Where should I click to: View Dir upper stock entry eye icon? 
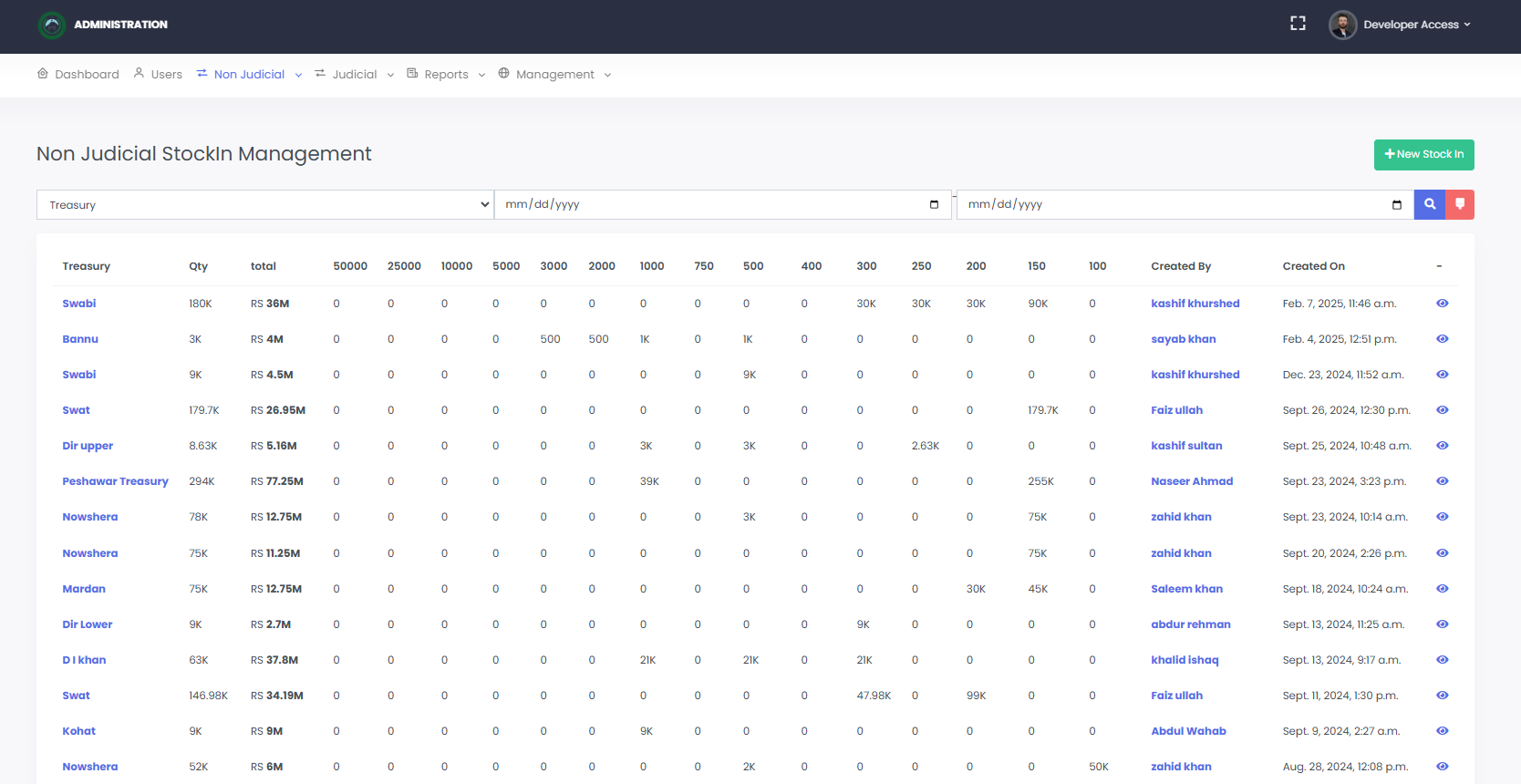[1443, 446]
